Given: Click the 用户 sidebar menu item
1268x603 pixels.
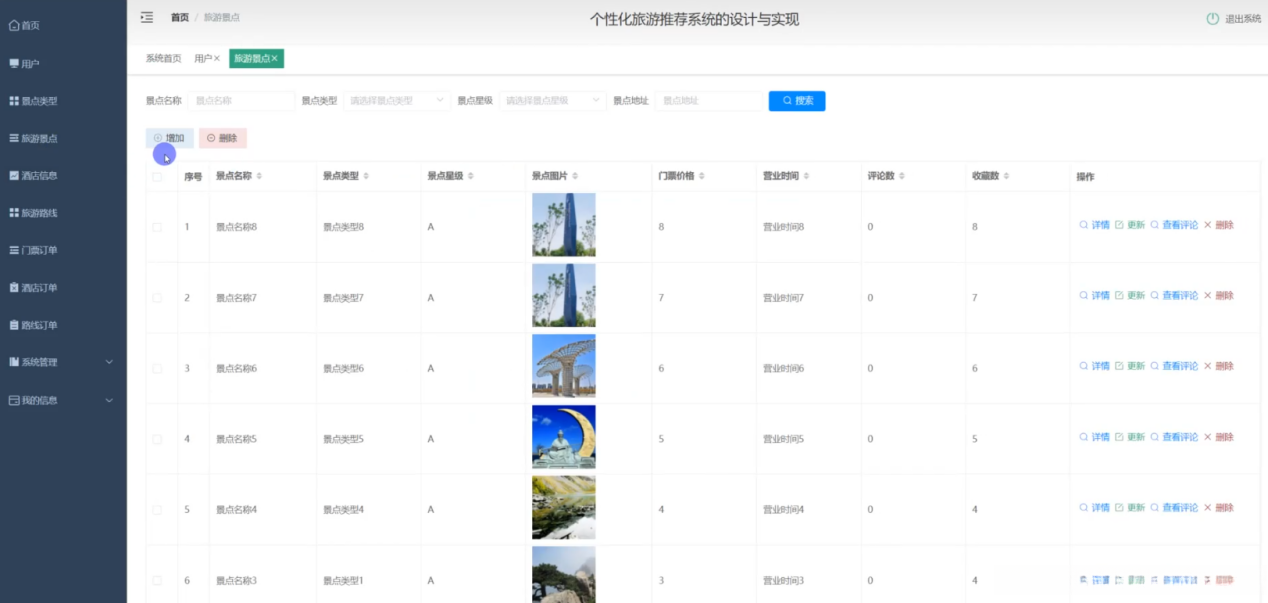Looking at the screenshot, I should click(x=30, y=64).
